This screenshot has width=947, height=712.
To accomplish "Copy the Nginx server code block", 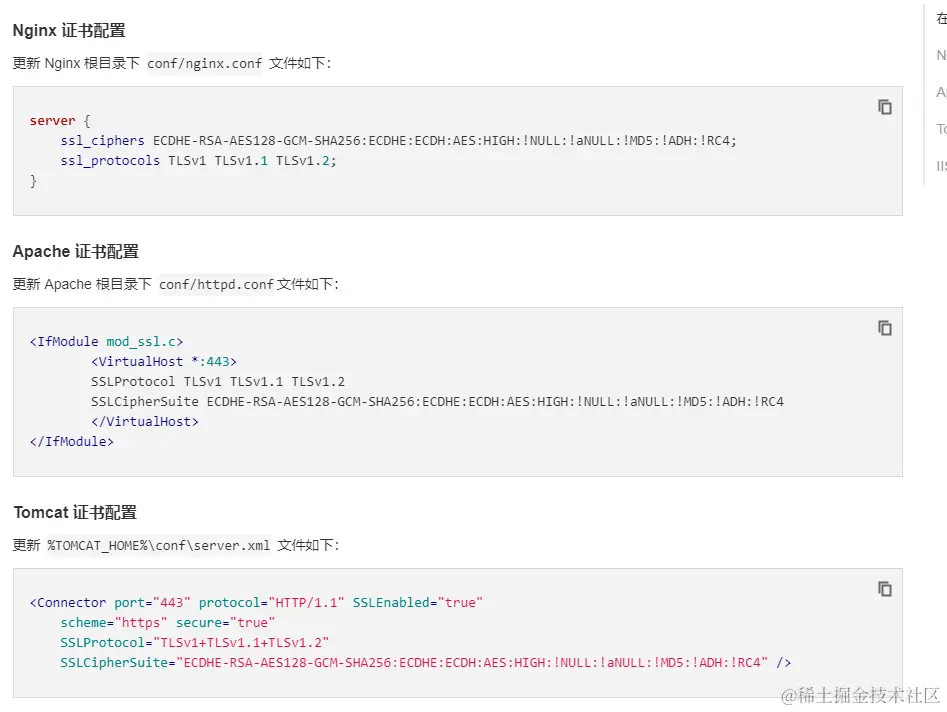I will [885, 107].
